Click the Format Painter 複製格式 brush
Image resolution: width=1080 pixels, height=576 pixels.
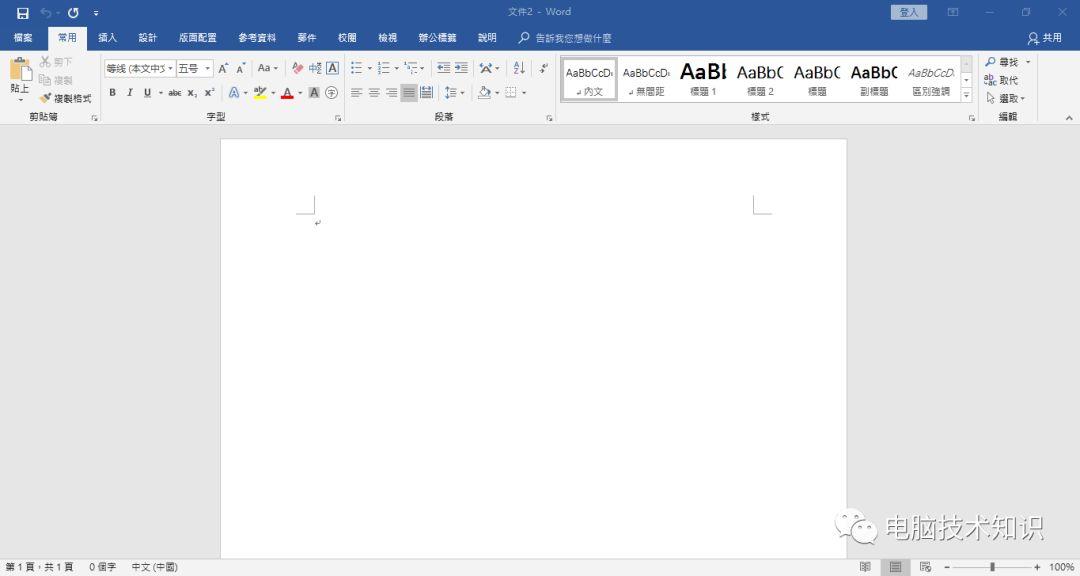click(65, 99)
